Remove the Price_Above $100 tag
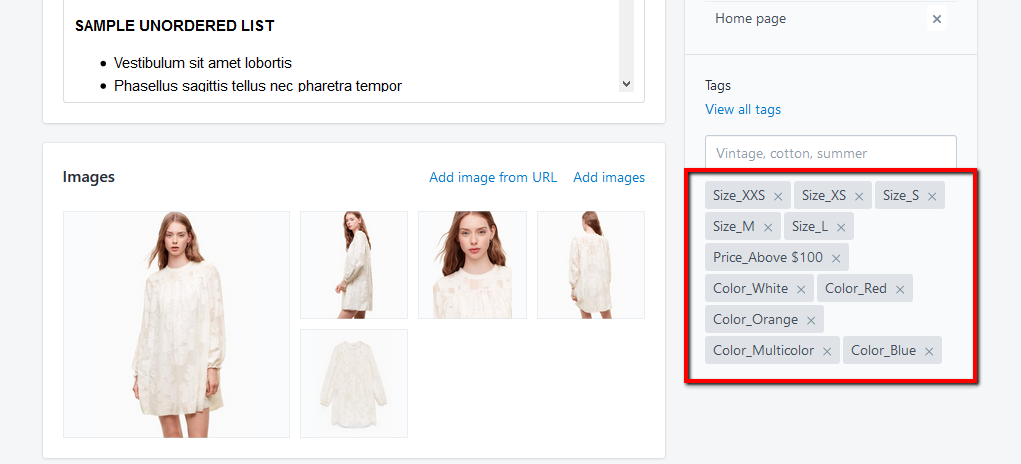Screen dimensions: 1021x464 pyautogui.click(x=835, y=258)
